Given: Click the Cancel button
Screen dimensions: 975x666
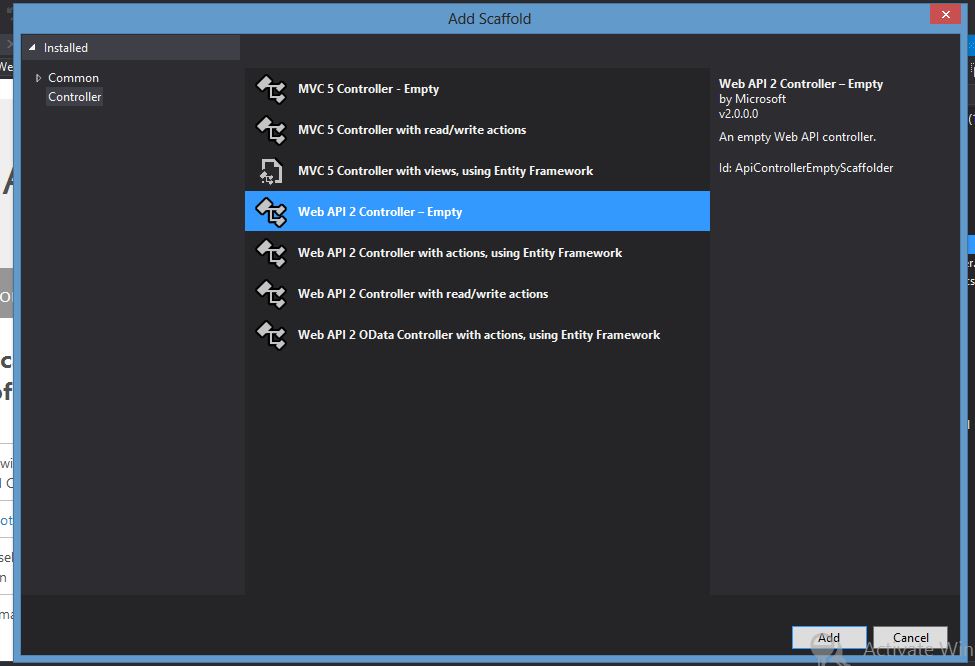Looking at the screenshot, I should tap(910, 637).
